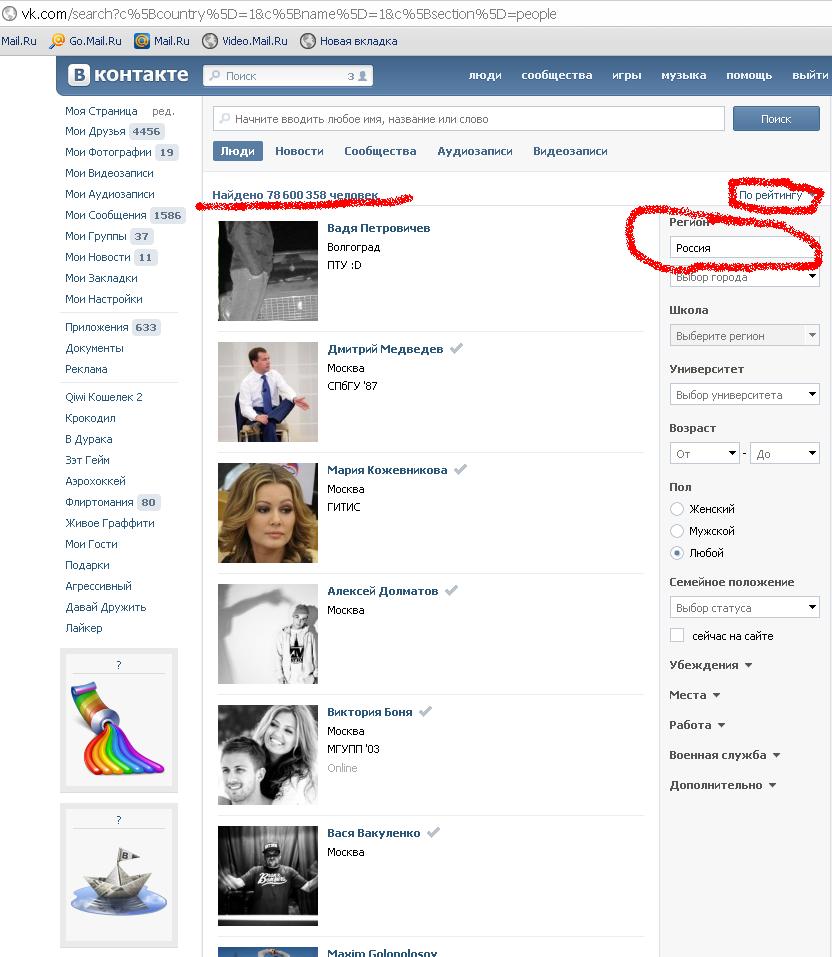The height and width of the screenshot is (957, 832).
Task: Expand the Военная служба section
Action: pos(725,754)
